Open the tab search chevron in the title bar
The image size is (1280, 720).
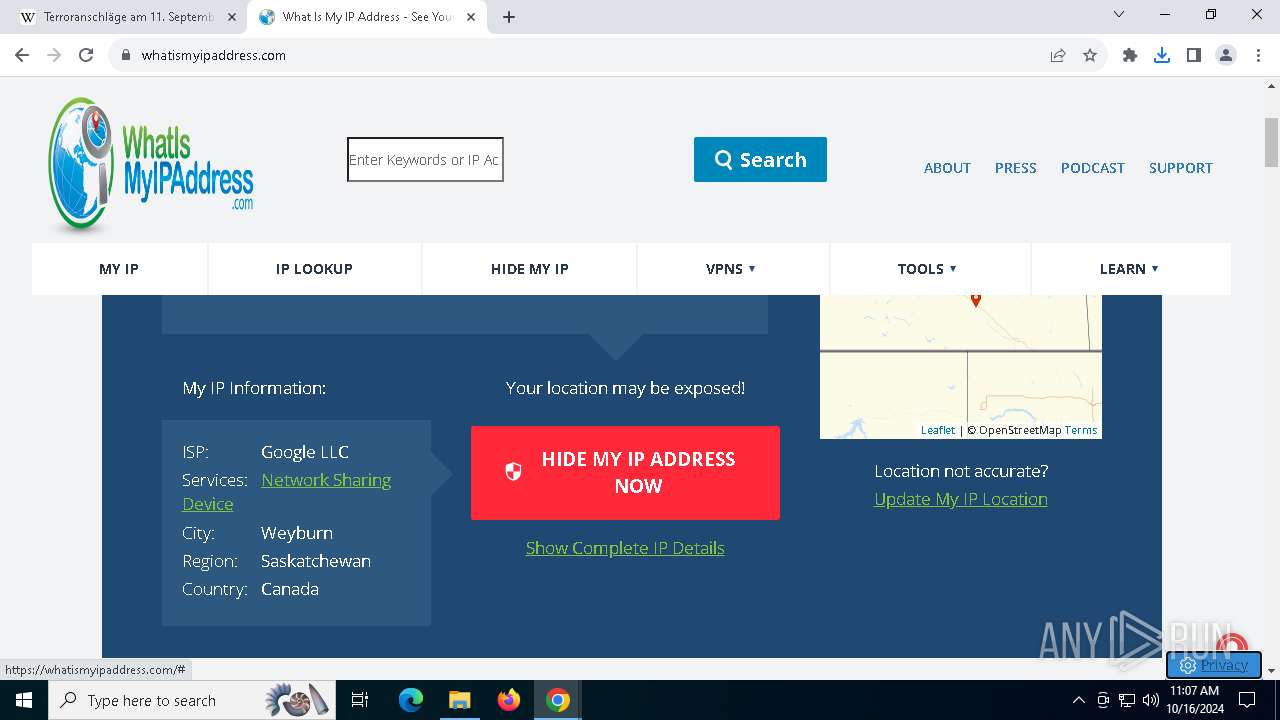pyautogui.click(x=1119, y=15)
